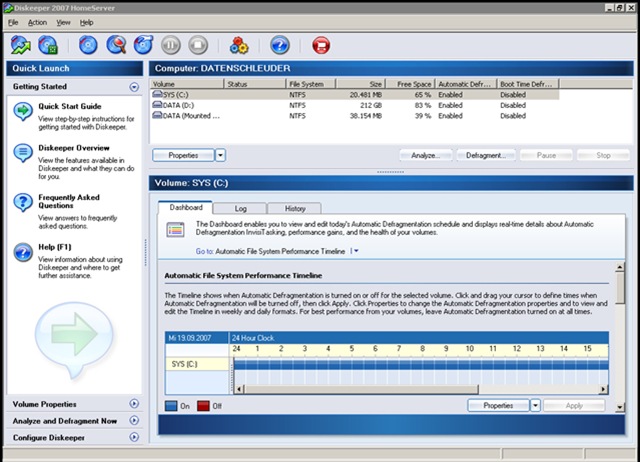Open configuration with colored gears icon

pyautogui.click(x=239, y=45)
